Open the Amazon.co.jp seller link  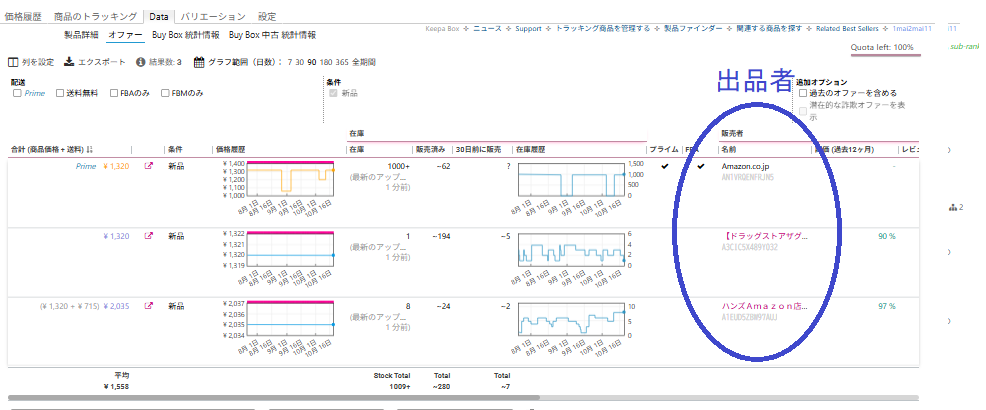pyautogui.click(x=745, y=166)
